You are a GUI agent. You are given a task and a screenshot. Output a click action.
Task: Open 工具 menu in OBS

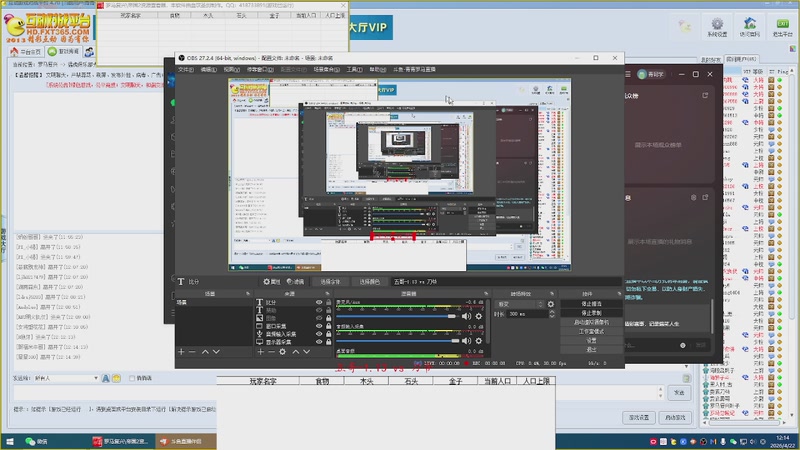pyautogui.click(x=354, y=69)
